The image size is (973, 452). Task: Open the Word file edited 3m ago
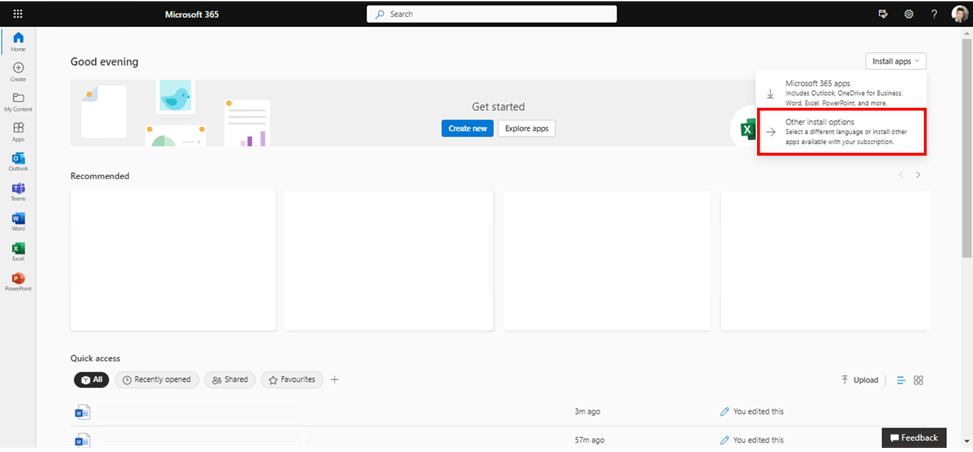click(82, 412)
